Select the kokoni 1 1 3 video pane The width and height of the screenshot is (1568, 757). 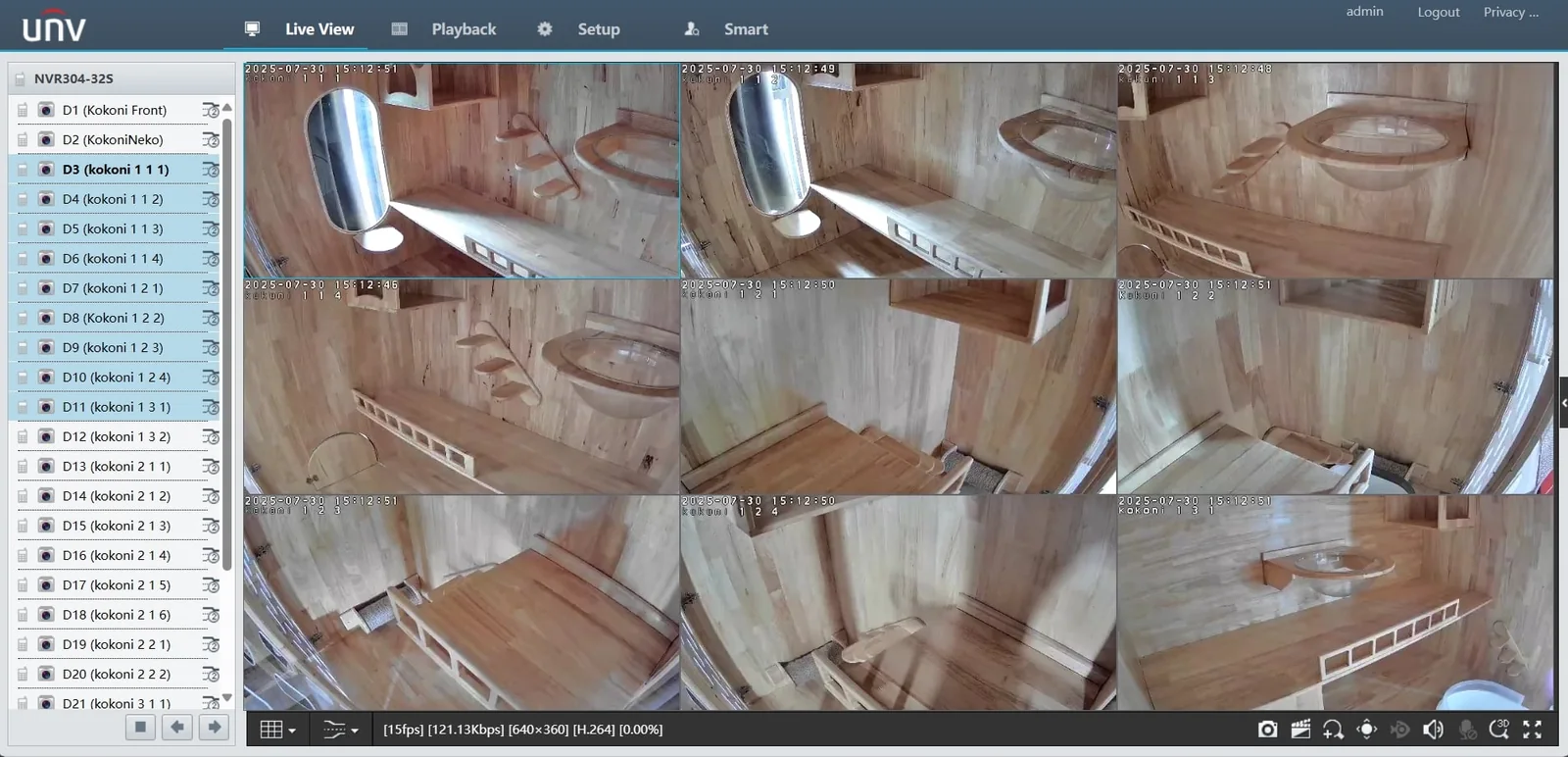(1336, 171)
